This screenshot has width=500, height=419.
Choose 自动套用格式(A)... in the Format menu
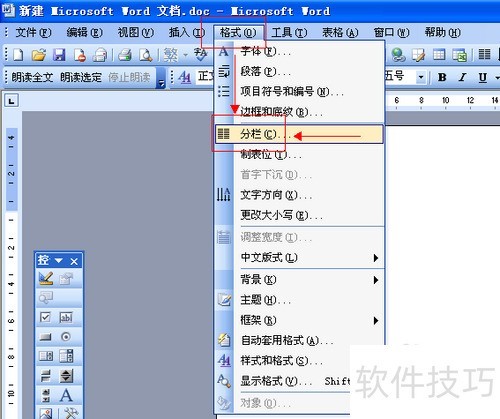pyautogui.click(x=299, y=340)
